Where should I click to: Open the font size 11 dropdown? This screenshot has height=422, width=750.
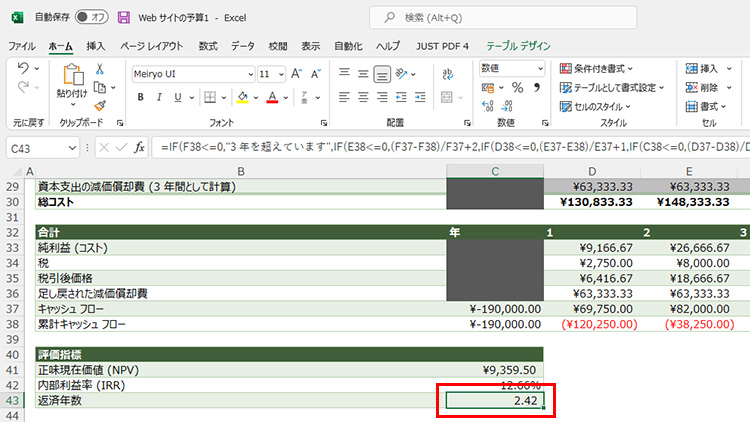[x=280, y=74]
